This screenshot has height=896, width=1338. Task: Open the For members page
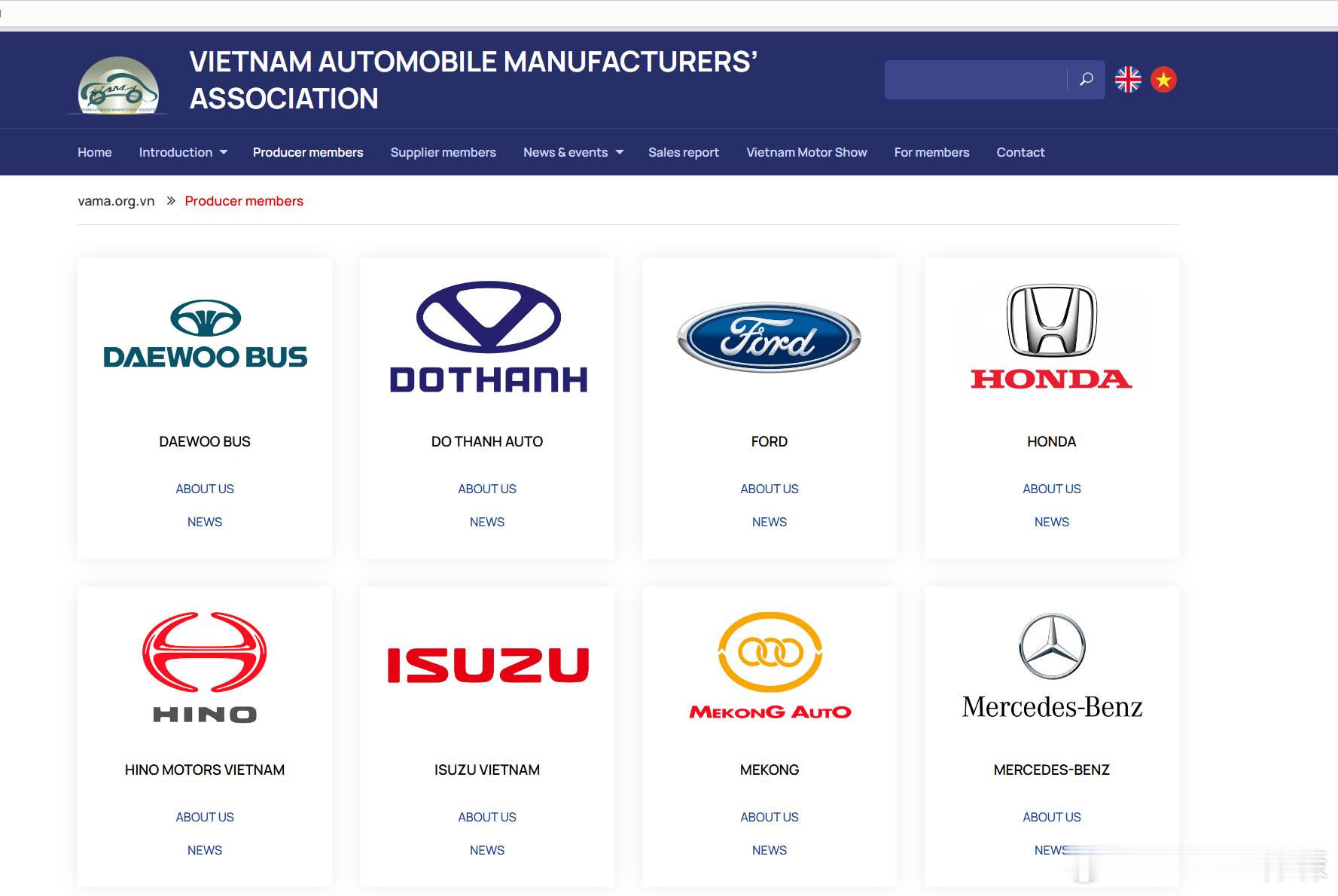931,152
